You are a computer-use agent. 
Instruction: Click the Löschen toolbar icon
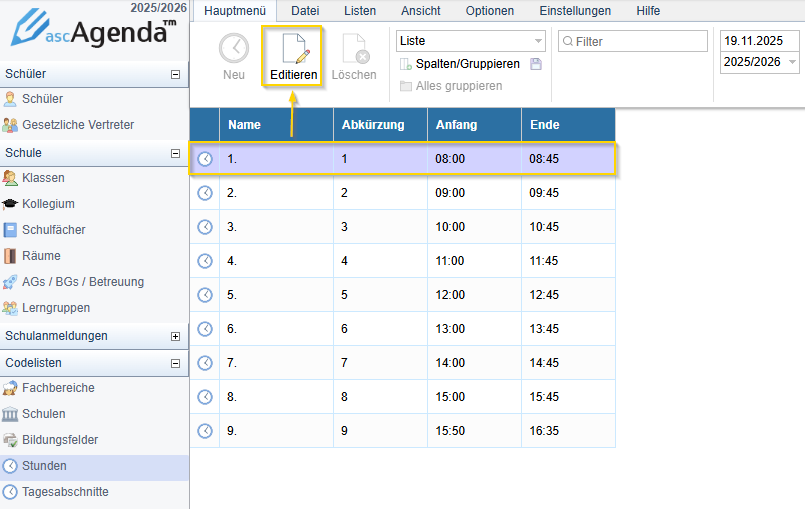tap(354, 49)
